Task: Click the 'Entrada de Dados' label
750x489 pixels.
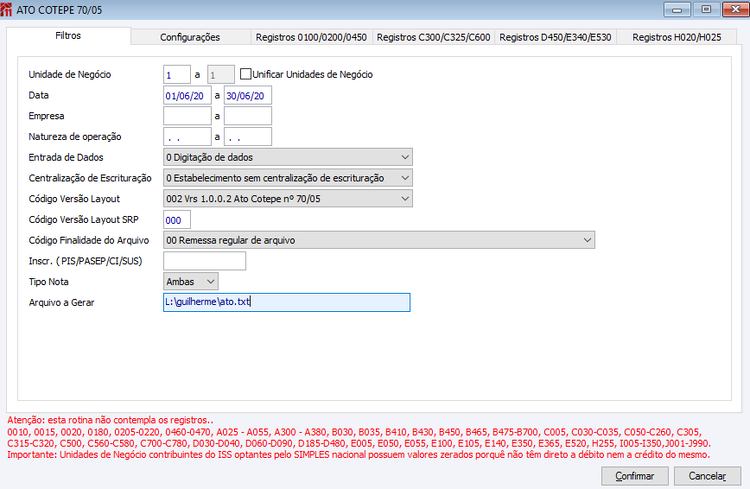Action: click(66, 157)
